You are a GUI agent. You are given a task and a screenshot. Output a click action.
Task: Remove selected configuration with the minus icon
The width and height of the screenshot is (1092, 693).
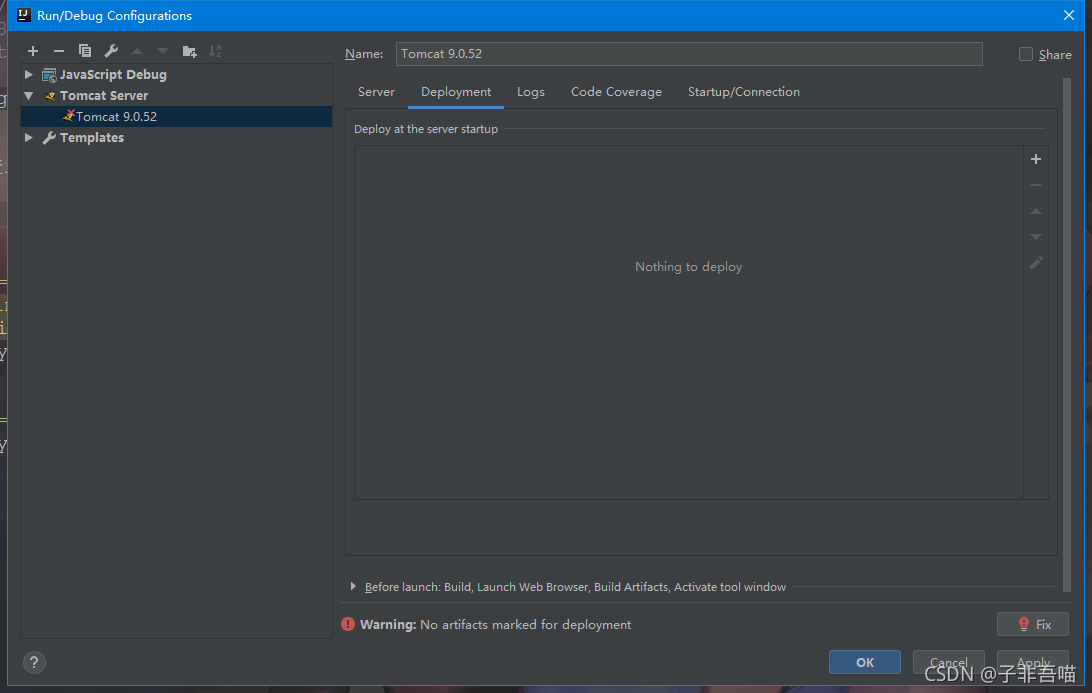tap(58, 51)
